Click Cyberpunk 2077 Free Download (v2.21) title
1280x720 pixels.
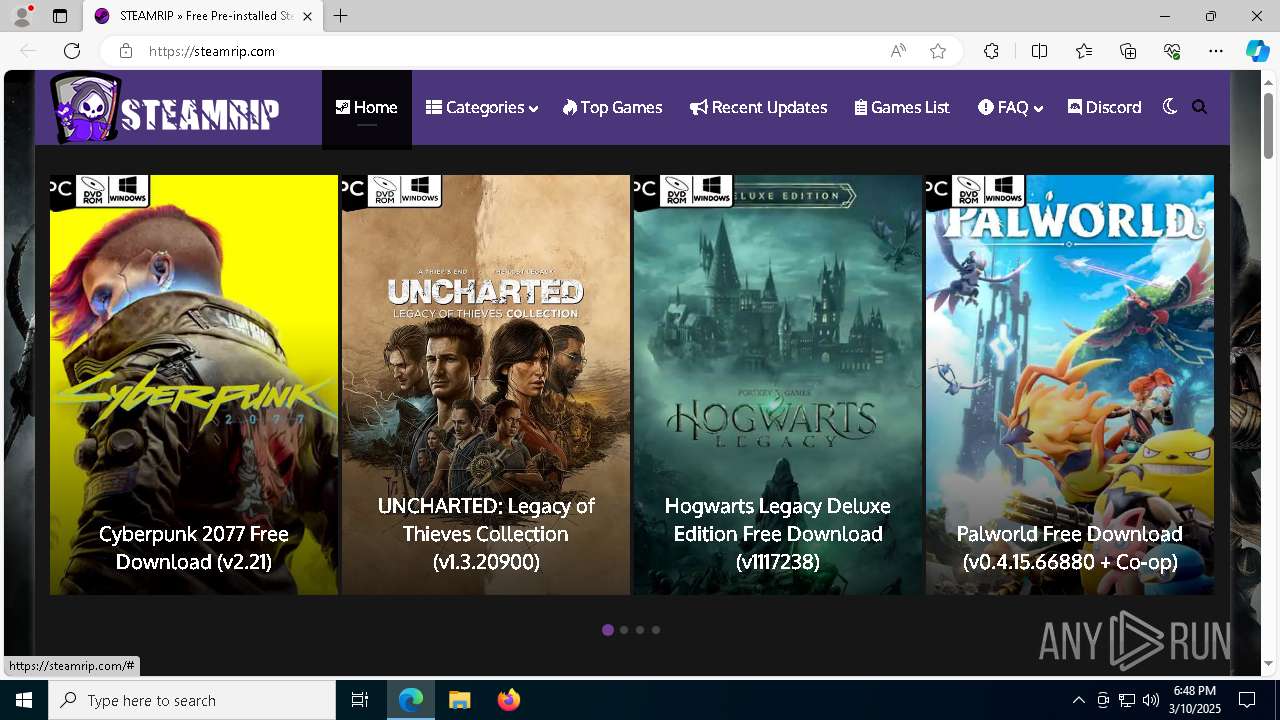click(194, 548)
